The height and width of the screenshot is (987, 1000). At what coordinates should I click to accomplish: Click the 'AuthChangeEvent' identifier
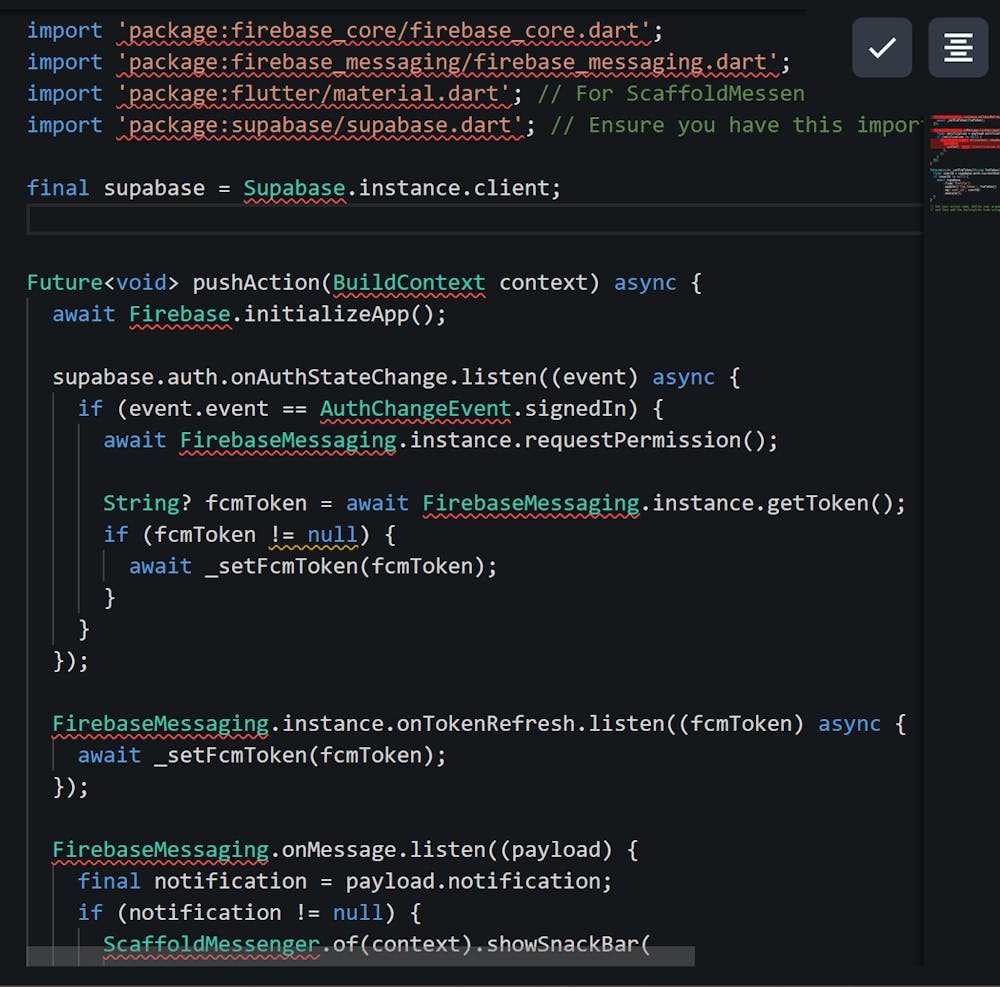415,409
